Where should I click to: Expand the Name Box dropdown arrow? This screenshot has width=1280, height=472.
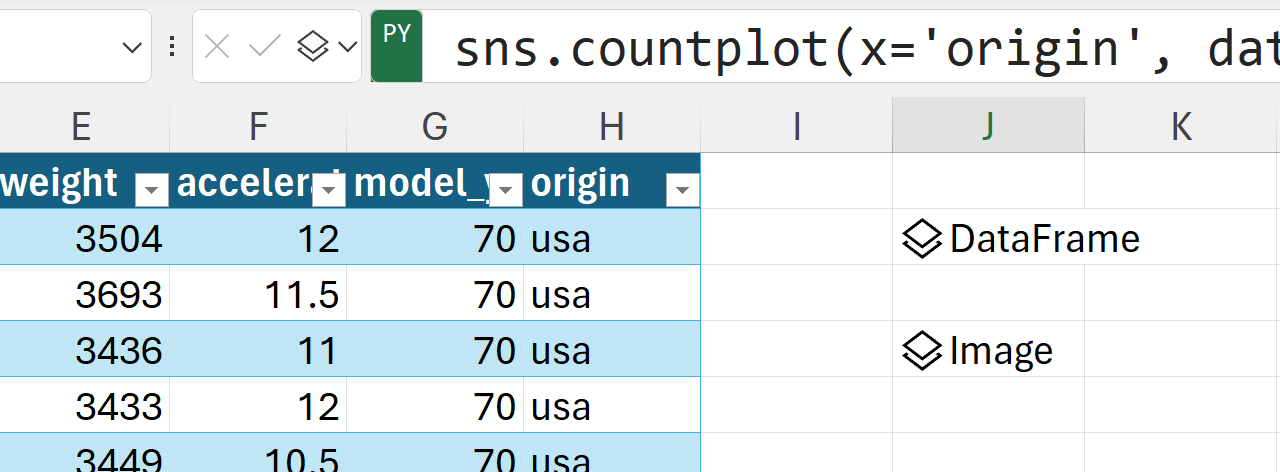(x=132, y=46)
